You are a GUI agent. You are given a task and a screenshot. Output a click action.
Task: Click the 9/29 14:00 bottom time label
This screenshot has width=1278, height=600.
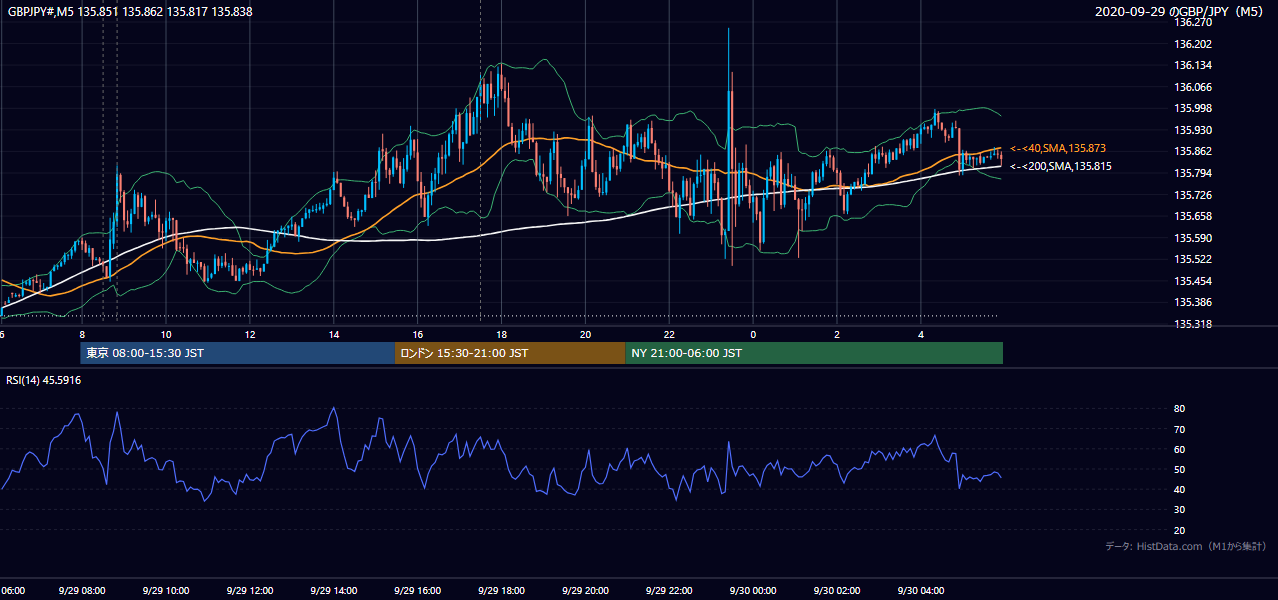click(x=334, y=591)
